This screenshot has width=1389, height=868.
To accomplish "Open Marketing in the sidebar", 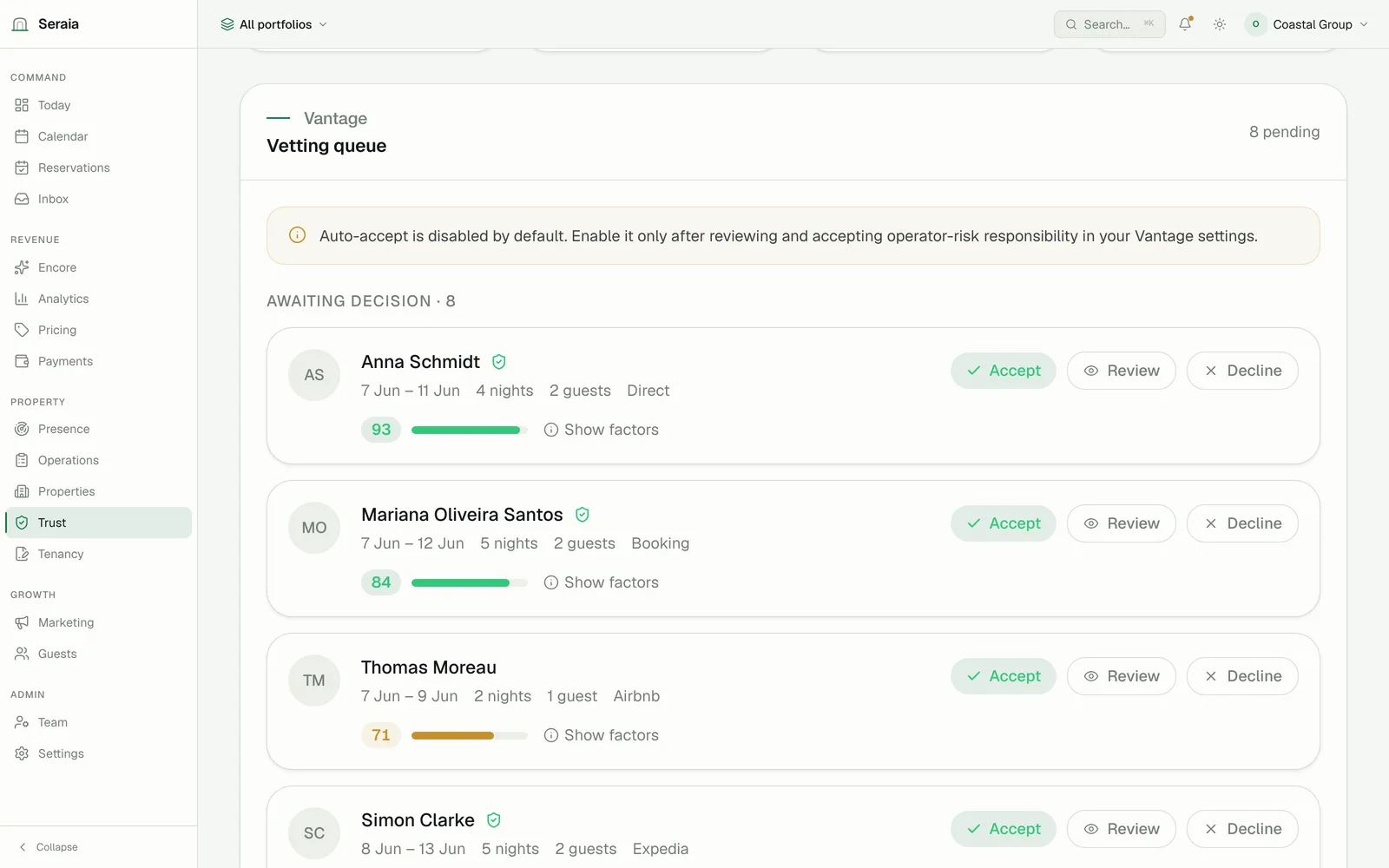I will pyautogui.click(x=98, y=622).
